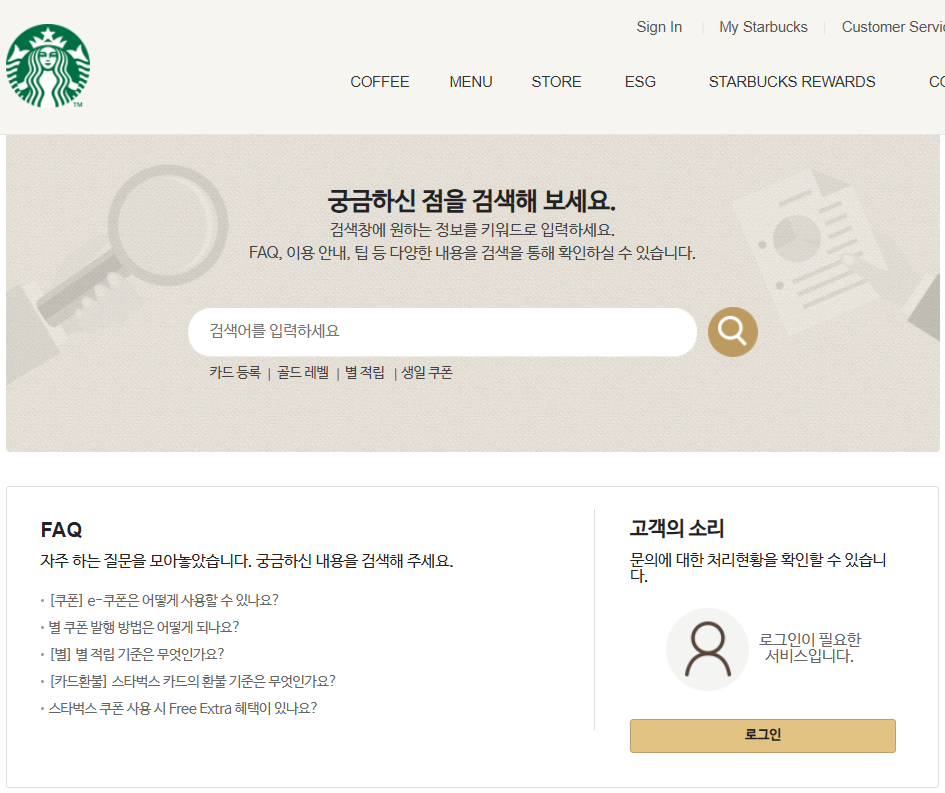Select the 카드 등록 suggested keyword
Screen dimensions: 945x793
235,373
